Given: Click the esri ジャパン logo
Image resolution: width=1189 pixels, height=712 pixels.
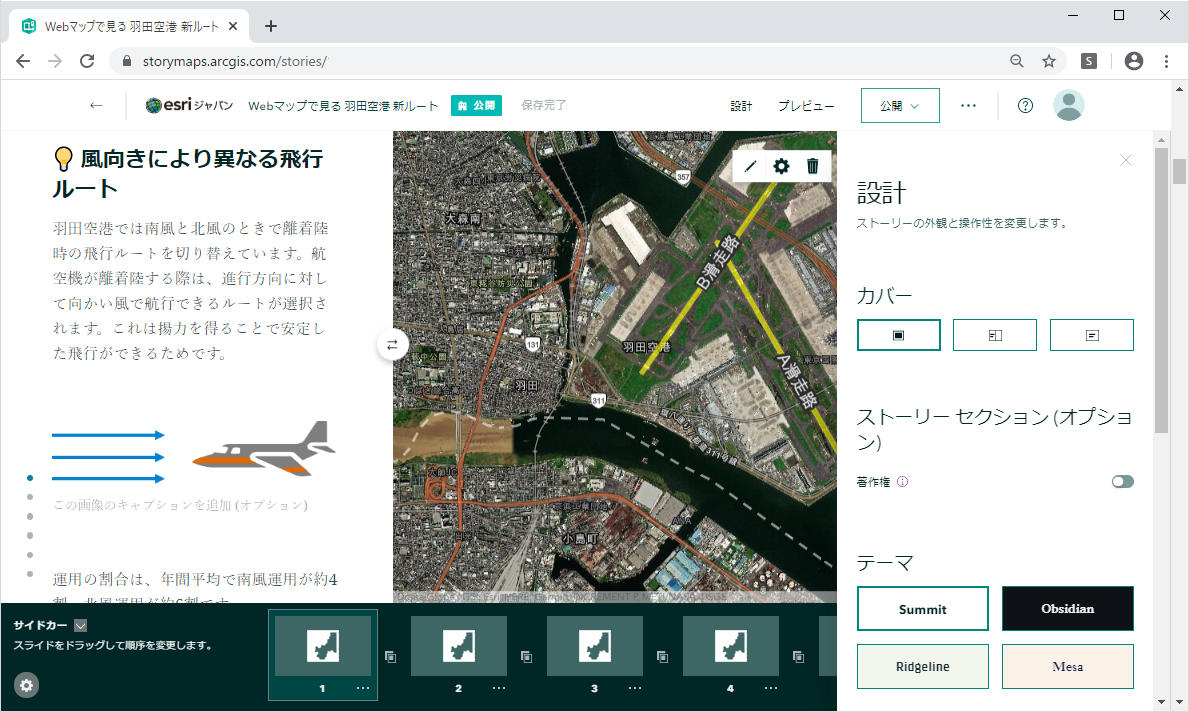Looking at the screenshot, I should tap(189, 104).
